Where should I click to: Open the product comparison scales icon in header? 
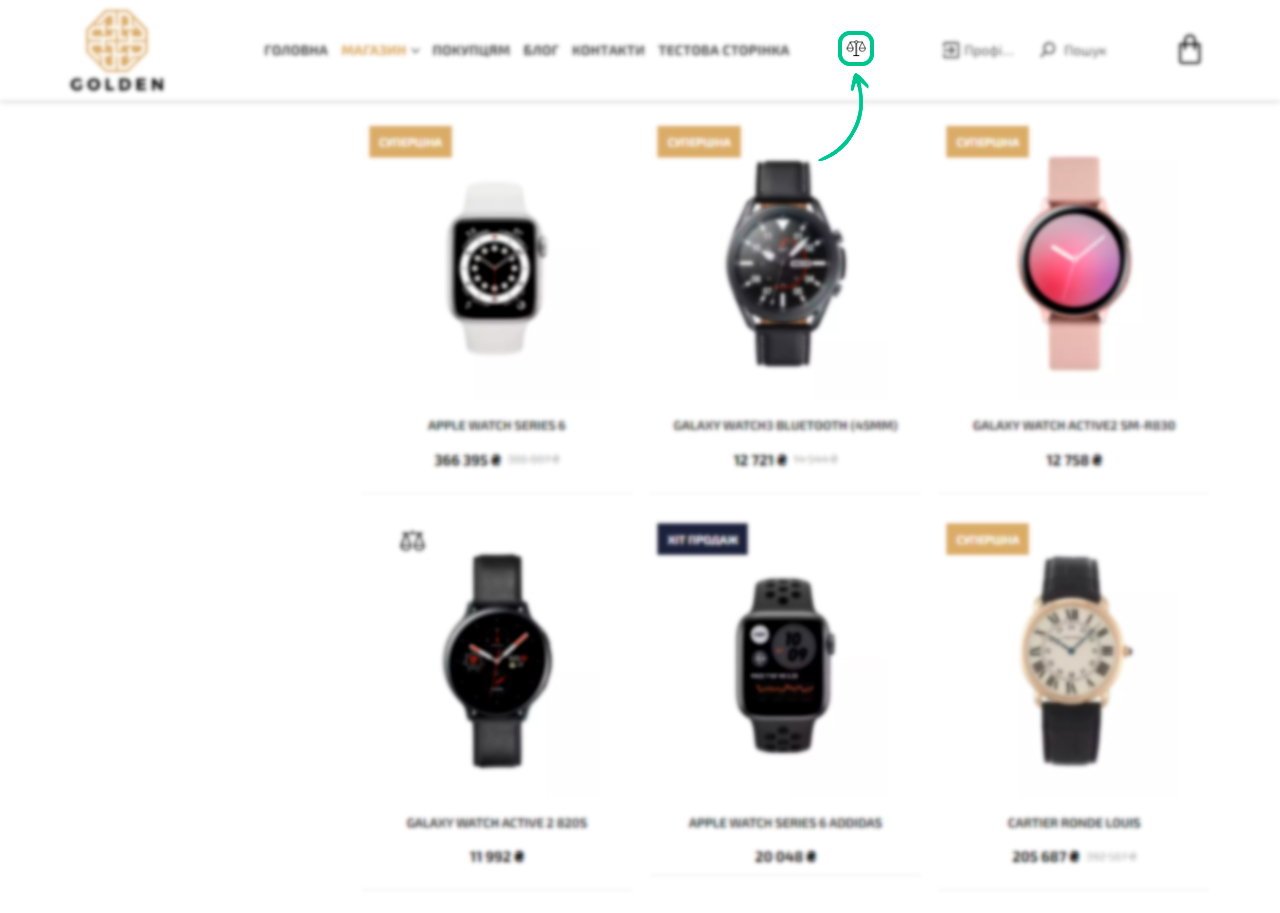[x=855, y=48]
